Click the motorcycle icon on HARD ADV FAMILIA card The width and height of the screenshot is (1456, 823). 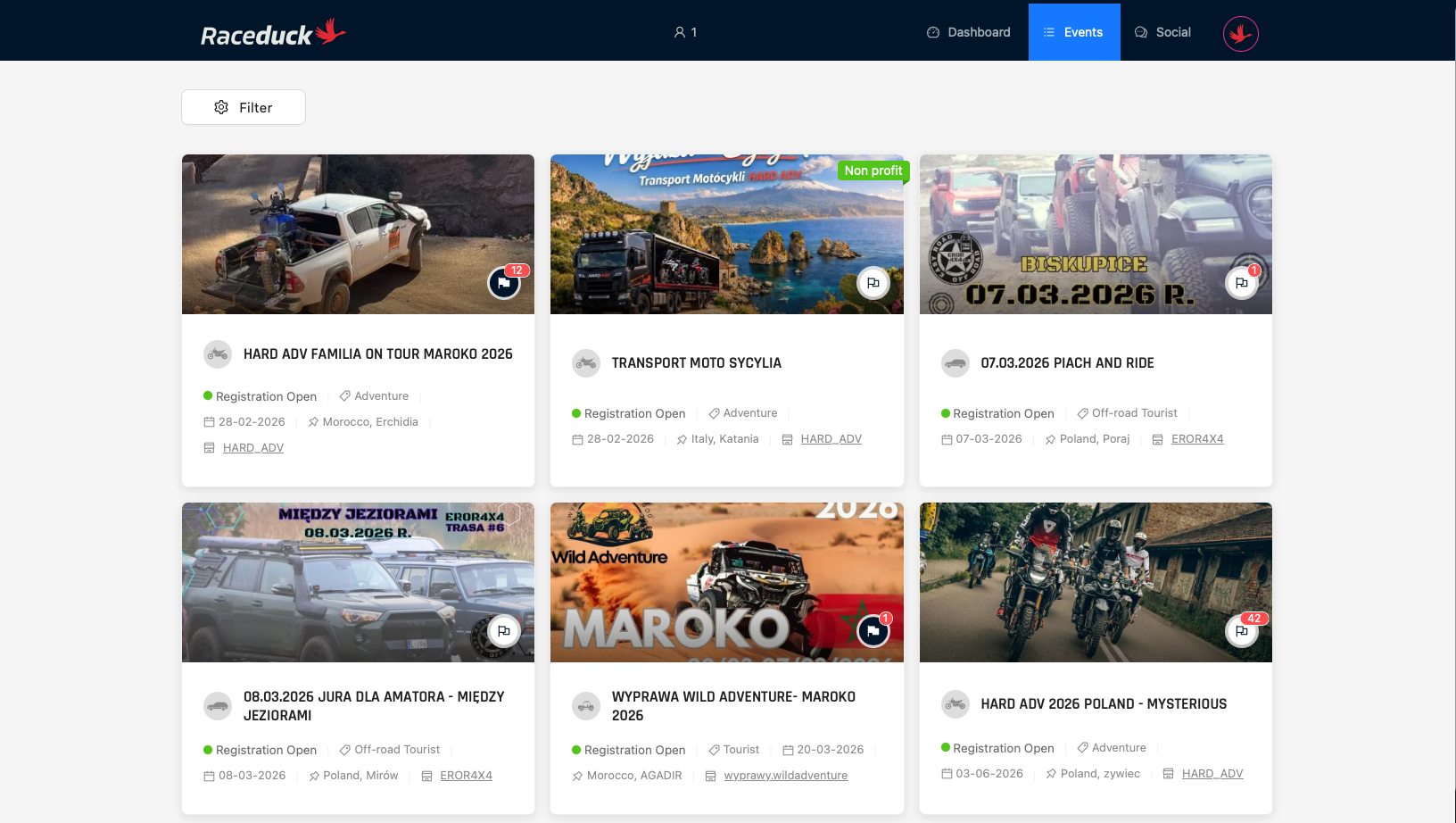[x=218, y=353]
